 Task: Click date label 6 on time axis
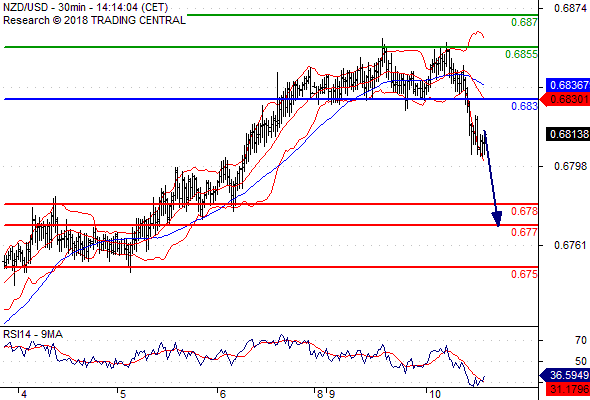tap(223, 394)
